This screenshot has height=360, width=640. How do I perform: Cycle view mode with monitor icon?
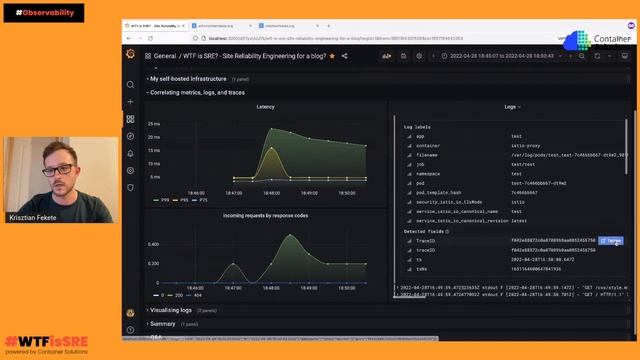(624, 56)
